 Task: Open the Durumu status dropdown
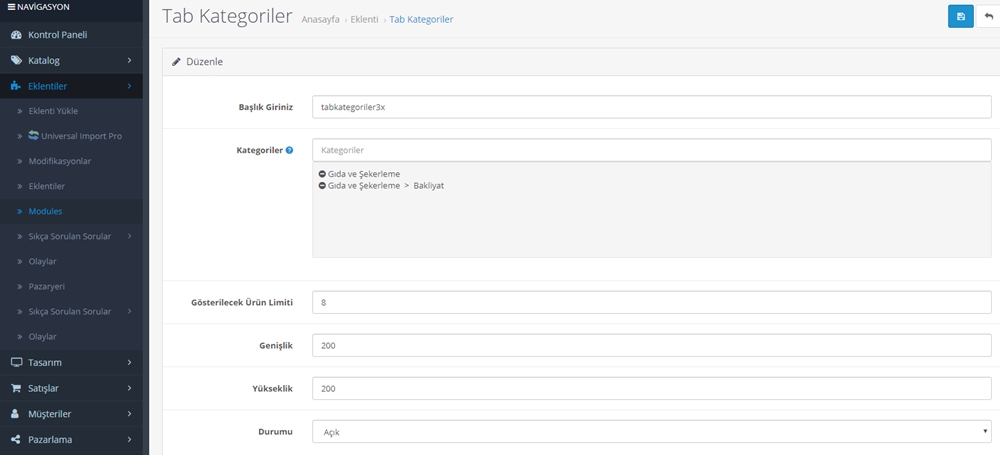(651, 432)
